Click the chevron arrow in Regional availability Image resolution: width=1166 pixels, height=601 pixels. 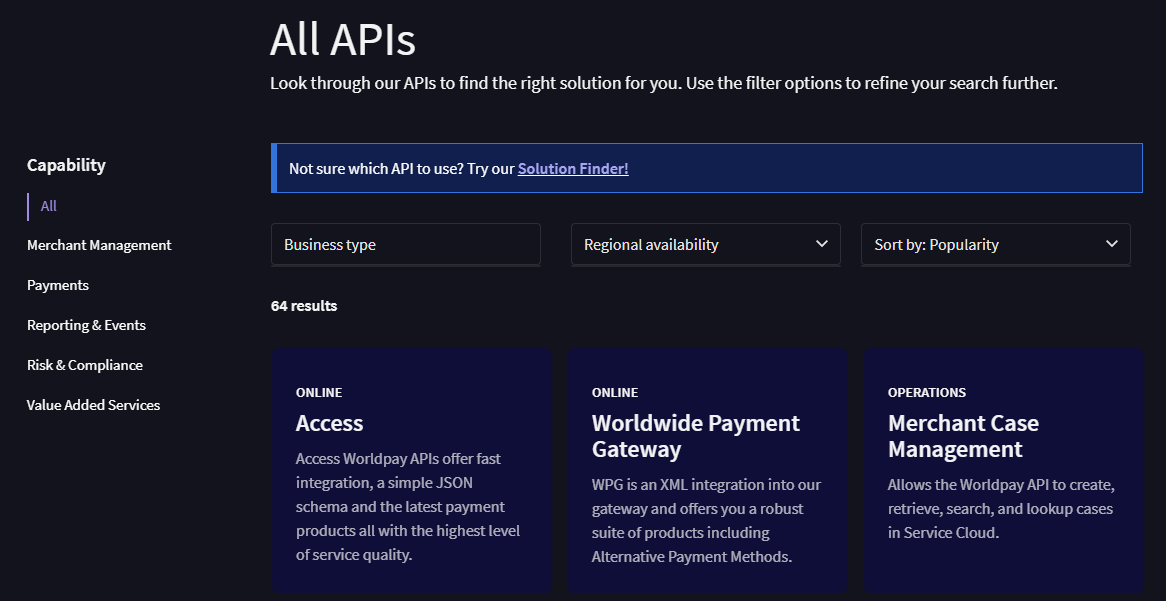pos(821,244)
